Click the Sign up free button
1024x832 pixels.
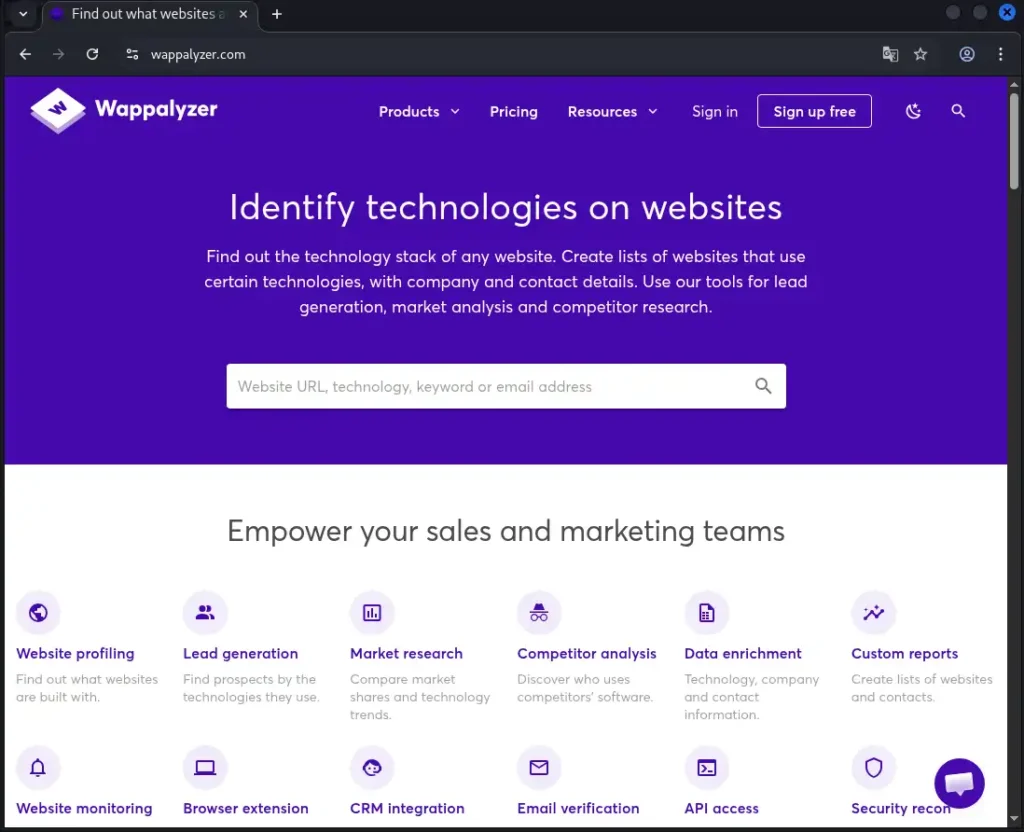coord(814,111)
